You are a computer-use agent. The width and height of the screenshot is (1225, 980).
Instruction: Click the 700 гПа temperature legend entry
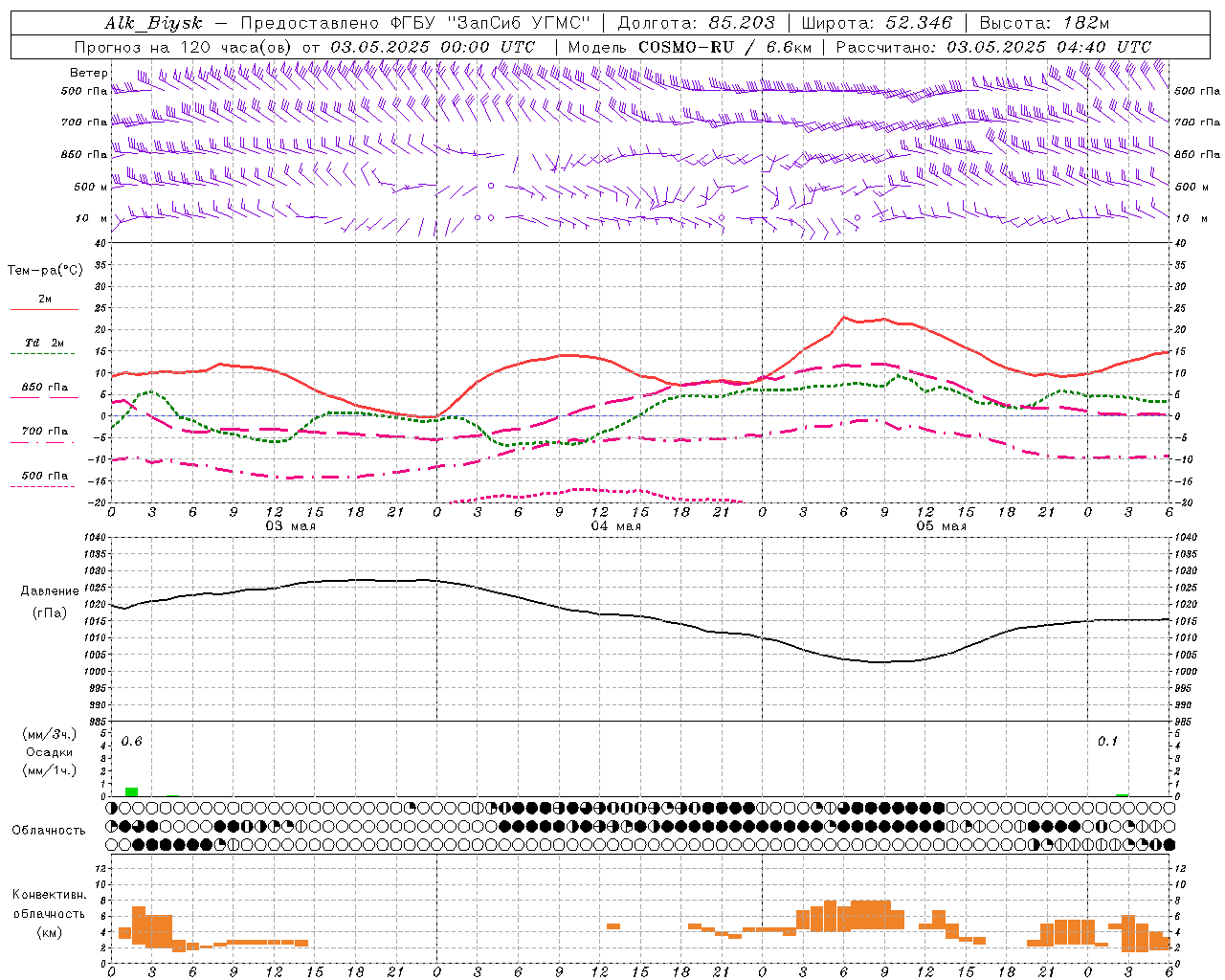45,432
